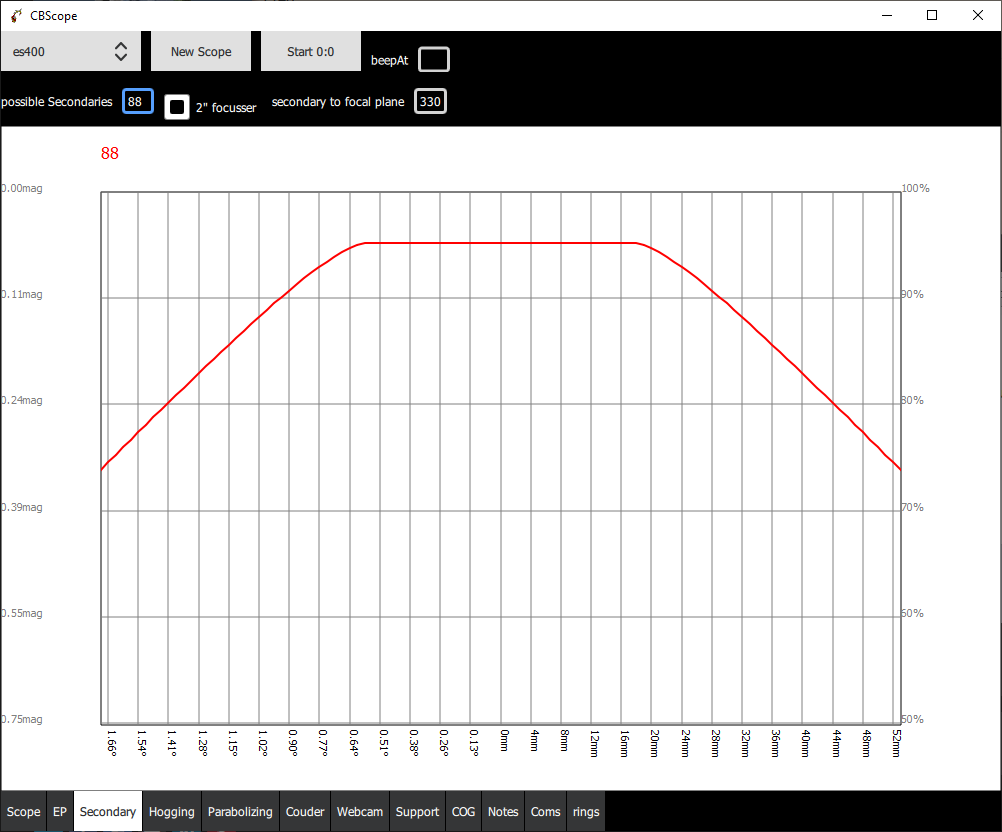Switch to the EP tab
This screenshot has width=1002, height=832.
point(60,812)
